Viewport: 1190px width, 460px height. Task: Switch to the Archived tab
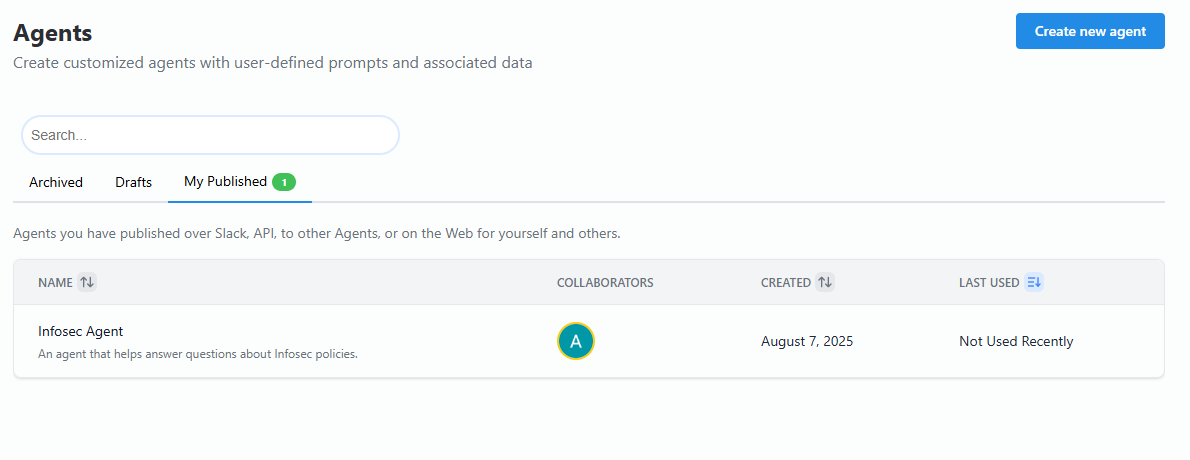(x=56, y=182)
